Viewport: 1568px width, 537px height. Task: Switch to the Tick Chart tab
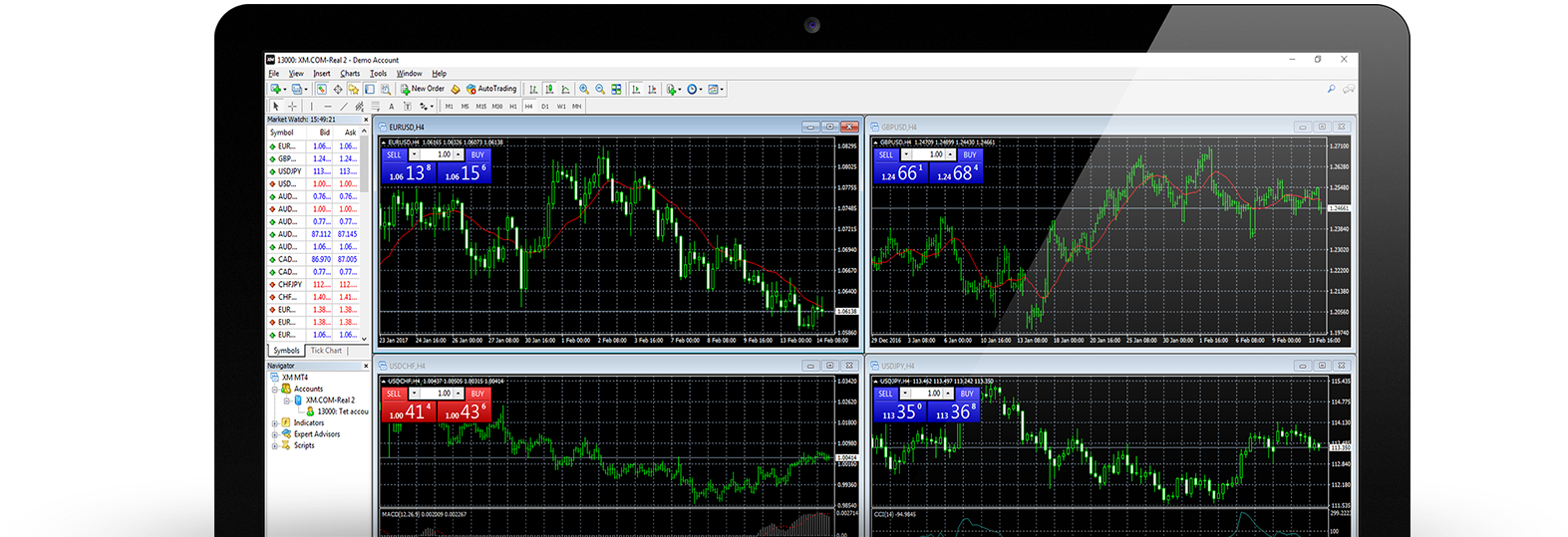click(326, 351)
